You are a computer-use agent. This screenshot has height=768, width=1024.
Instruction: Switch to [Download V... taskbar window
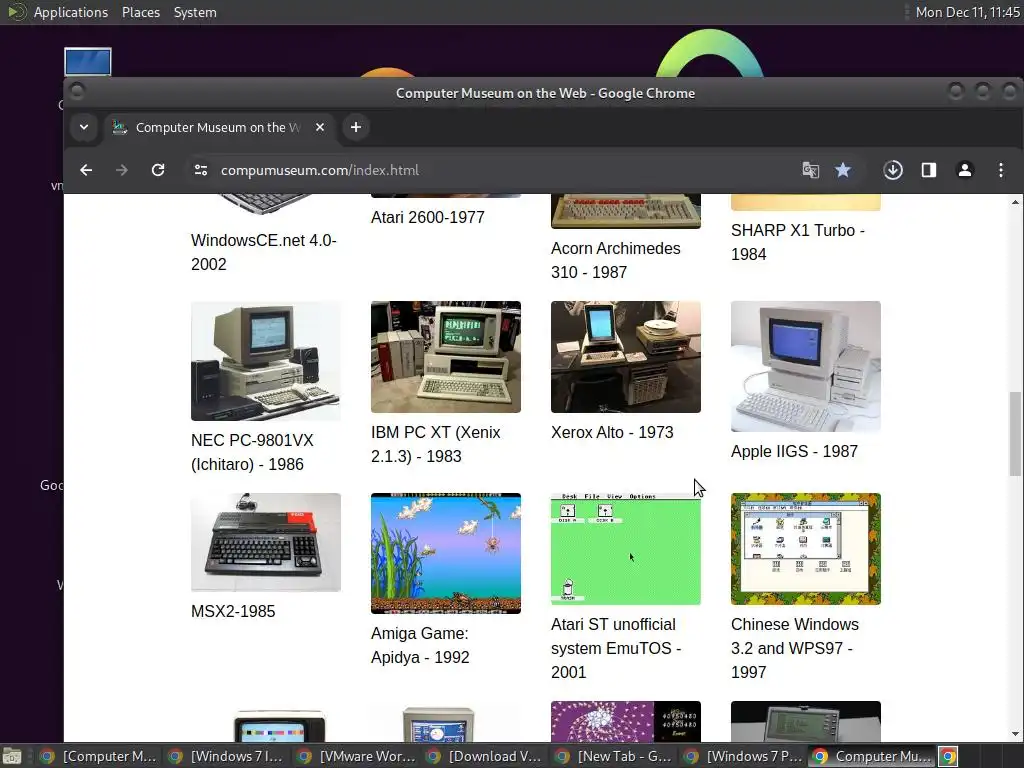pos(483,756)
